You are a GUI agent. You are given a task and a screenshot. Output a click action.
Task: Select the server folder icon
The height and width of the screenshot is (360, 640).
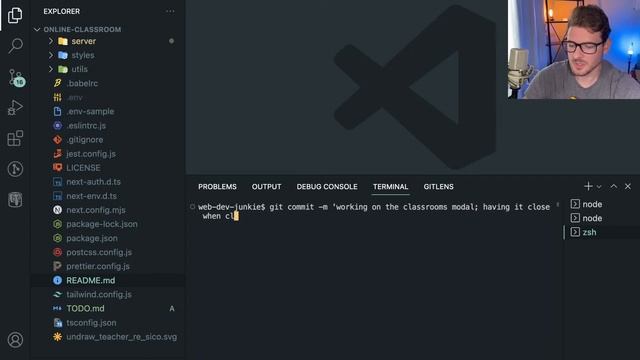pos(63,41)
